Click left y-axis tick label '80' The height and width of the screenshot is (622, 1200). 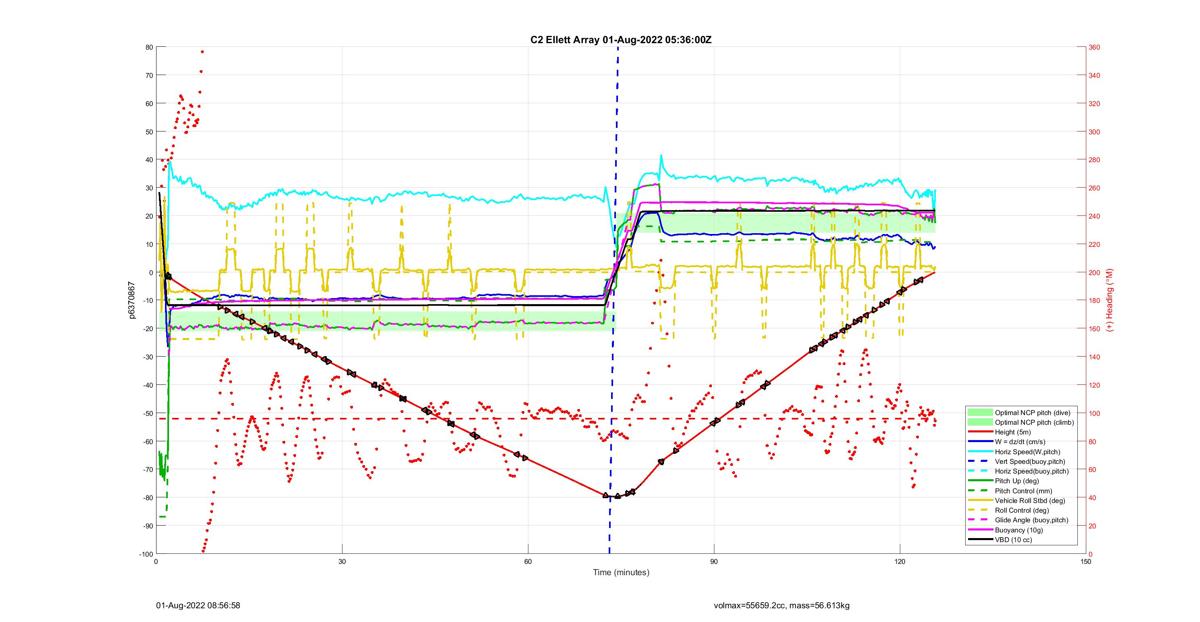148,47
